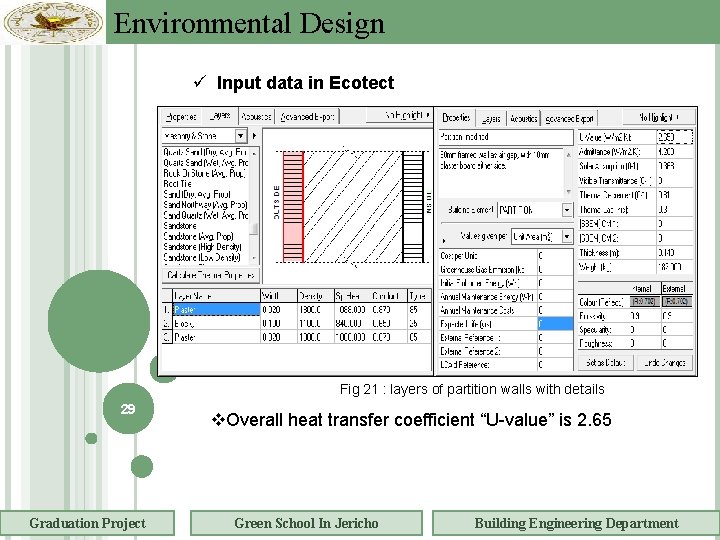The image size is (720, 540).
Task: Click Calculate Thermal Properties button
Action: coord(211,275)
